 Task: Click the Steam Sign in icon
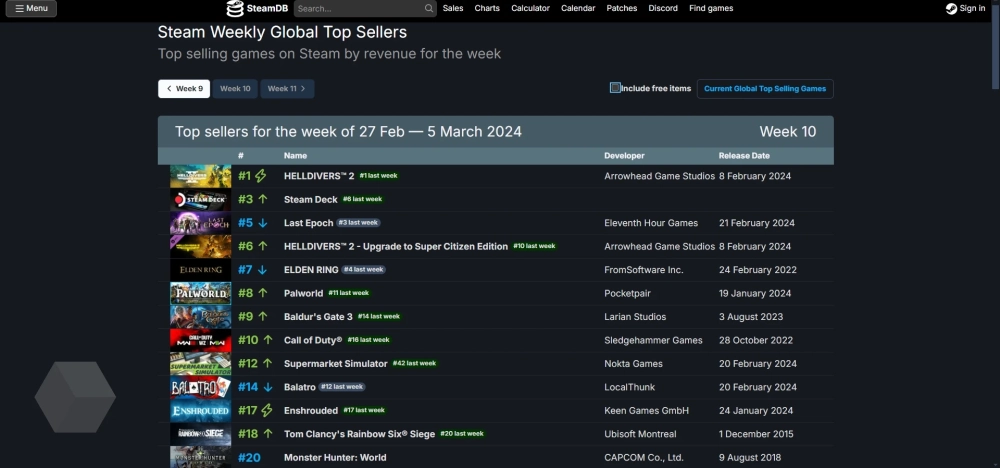951,9
